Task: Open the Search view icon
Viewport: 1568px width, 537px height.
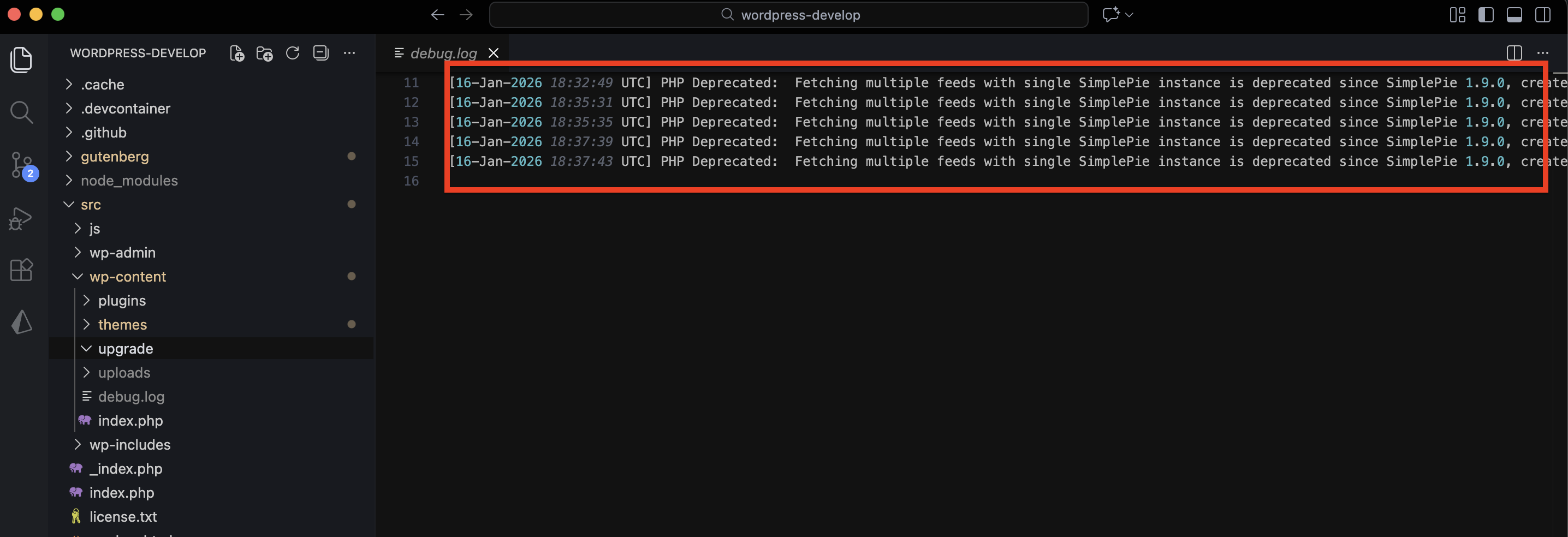Action: 21,112
